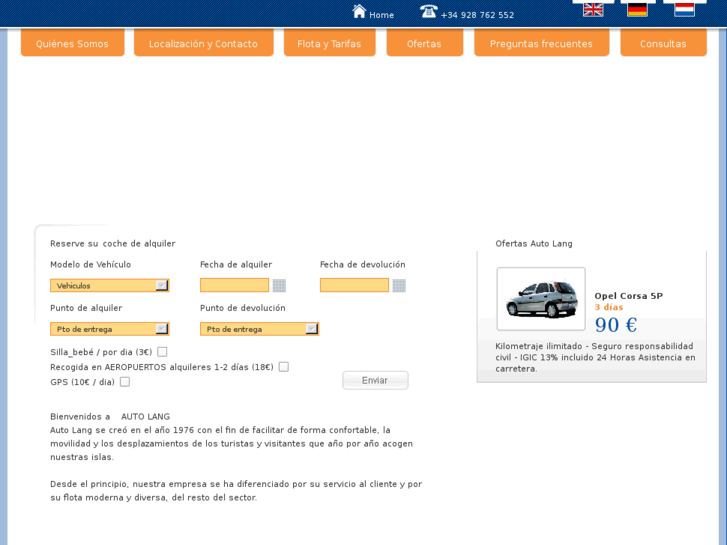Click the '3 días' offer duration
The width and height of the screenshot is (727, 545).
click(x=609, y=307)
